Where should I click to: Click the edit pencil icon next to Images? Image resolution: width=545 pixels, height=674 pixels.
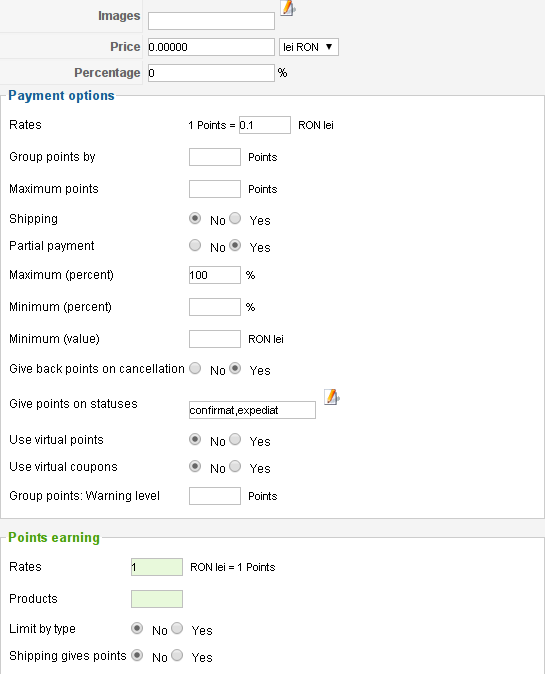[x=288, y=8]
